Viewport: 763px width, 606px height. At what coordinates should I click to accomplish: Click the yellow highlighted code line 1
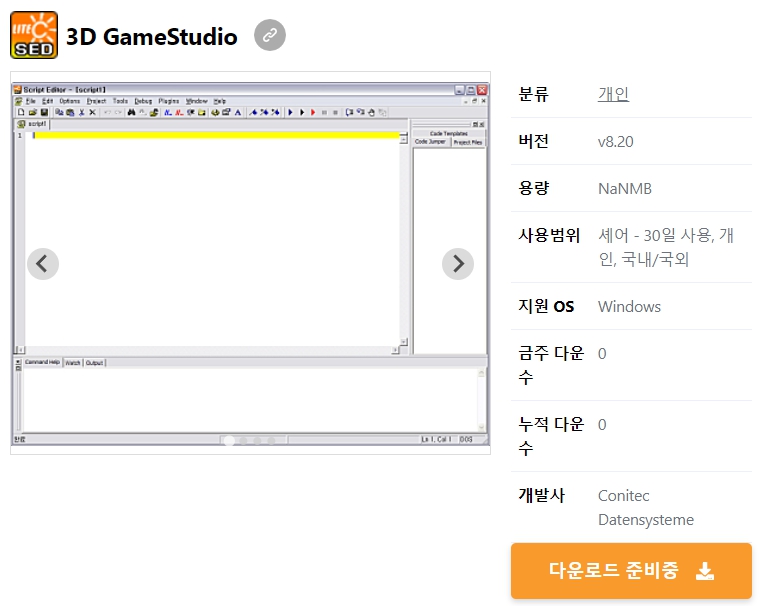coord(216,135)
